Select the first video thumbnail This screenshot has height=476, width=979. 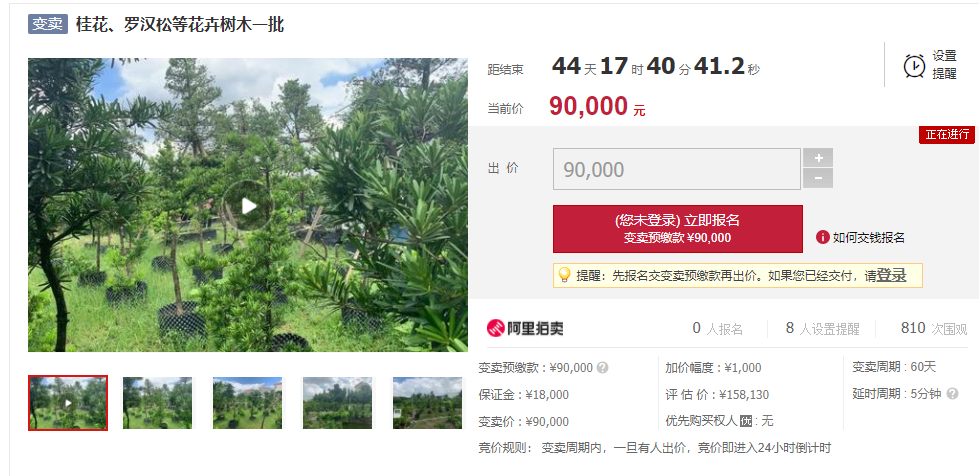click(67, 403)
